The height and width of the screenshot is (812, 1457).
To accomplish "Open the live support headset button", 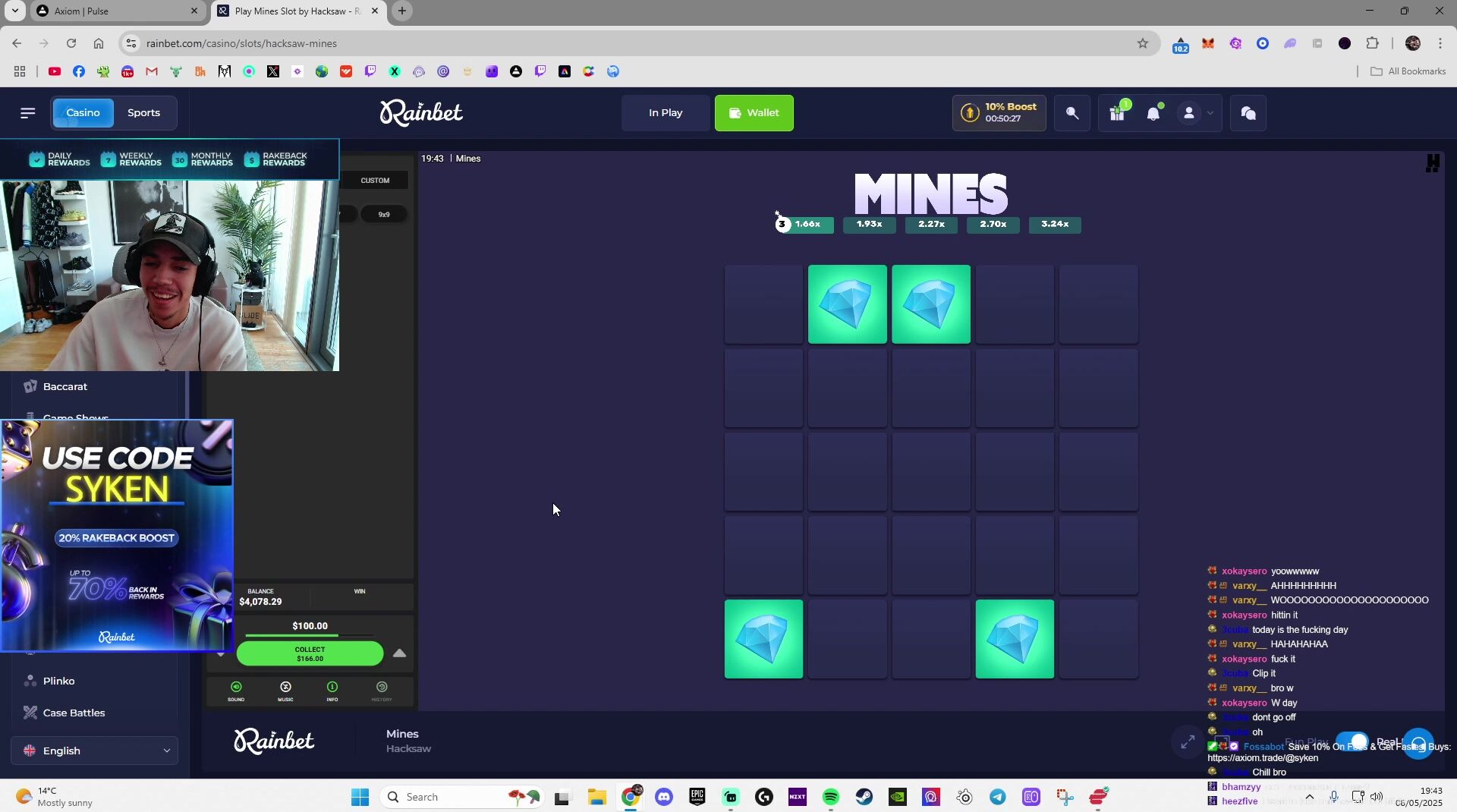I will point(1418,743).
